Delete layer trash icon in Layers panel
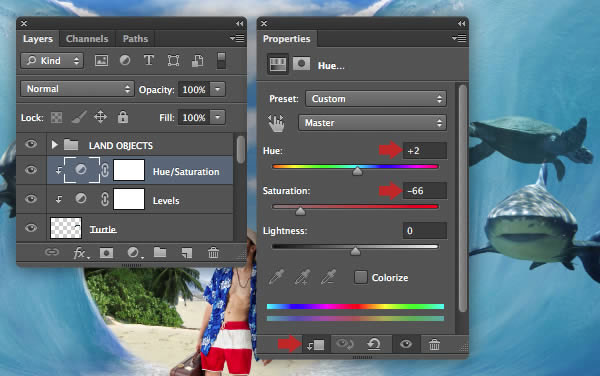The height and width of the screenshot is (376, 600). tap(213, 252)
